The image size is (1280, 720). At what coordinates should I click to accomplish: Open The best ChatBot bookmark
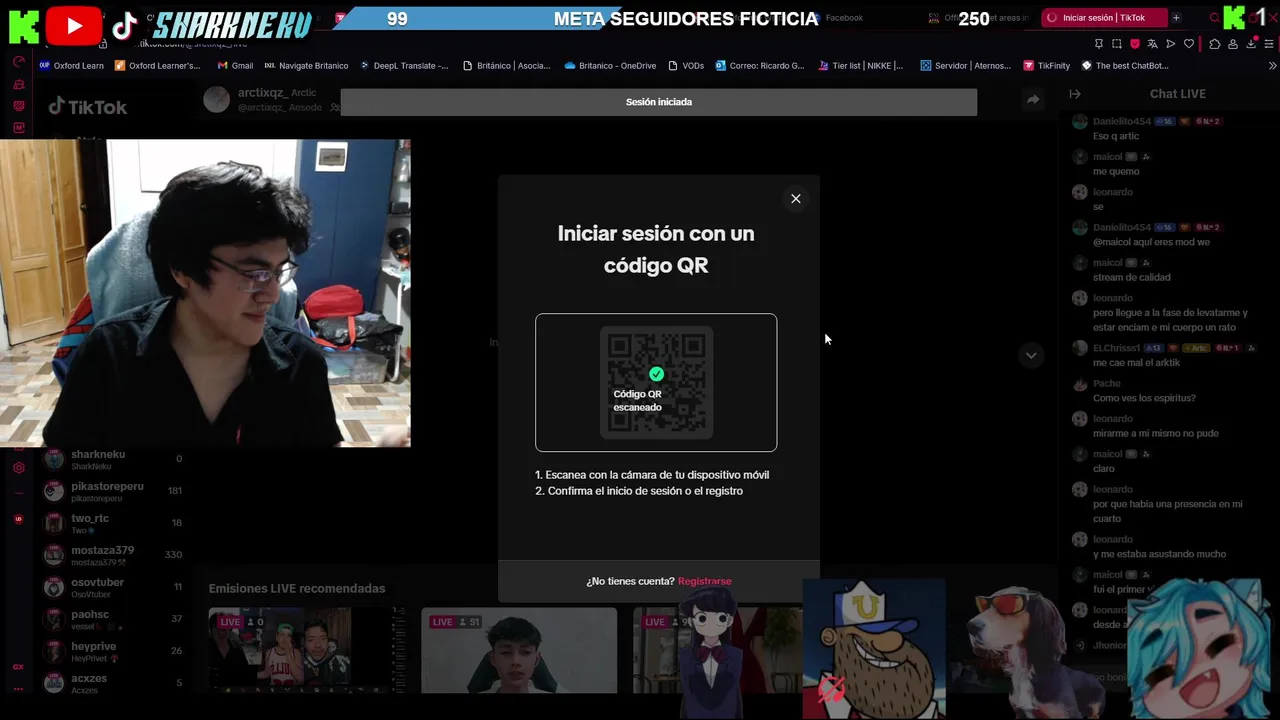tap(1123, 66)
